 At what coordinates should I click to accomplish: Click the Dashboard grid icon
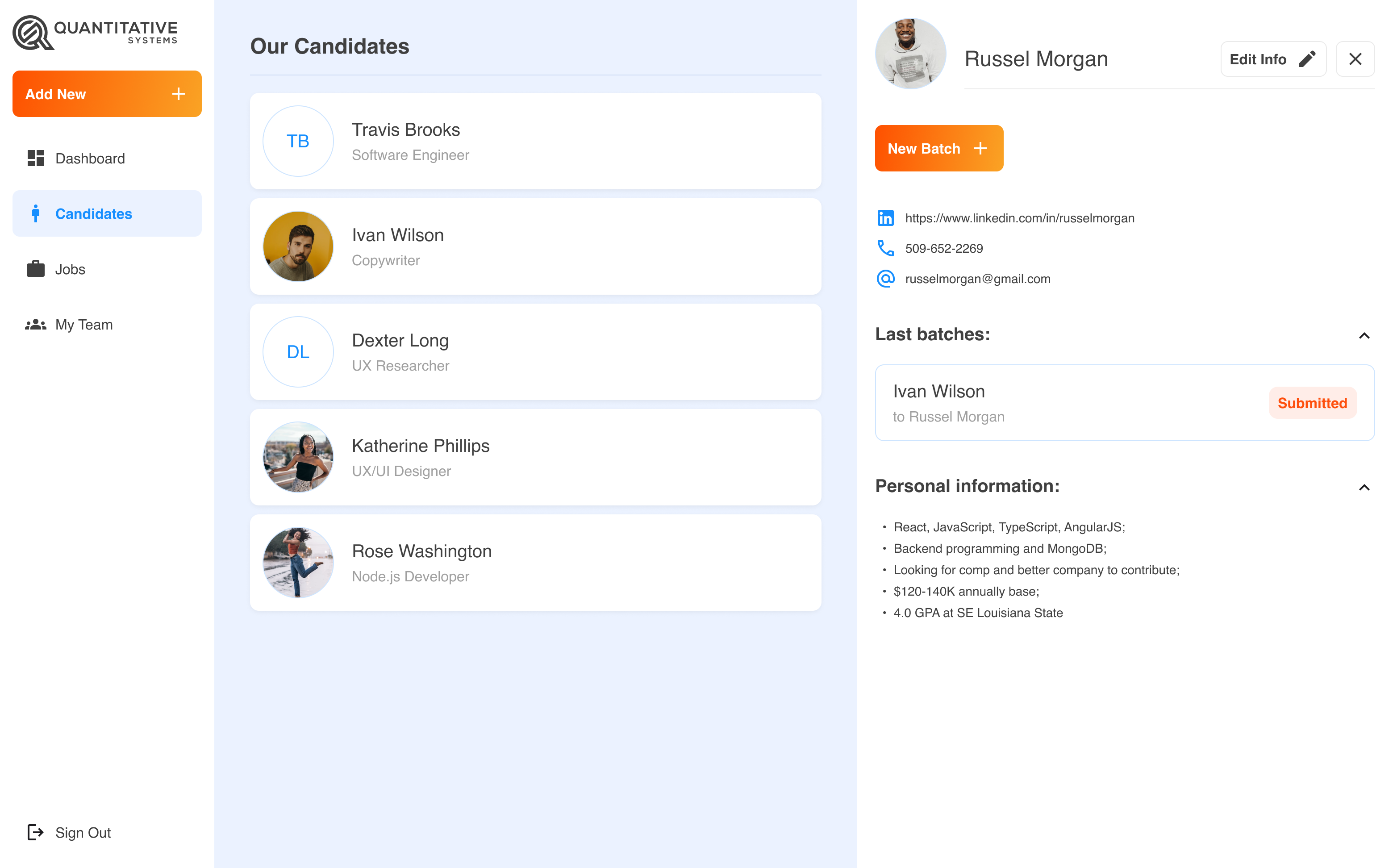coord(36,159)
